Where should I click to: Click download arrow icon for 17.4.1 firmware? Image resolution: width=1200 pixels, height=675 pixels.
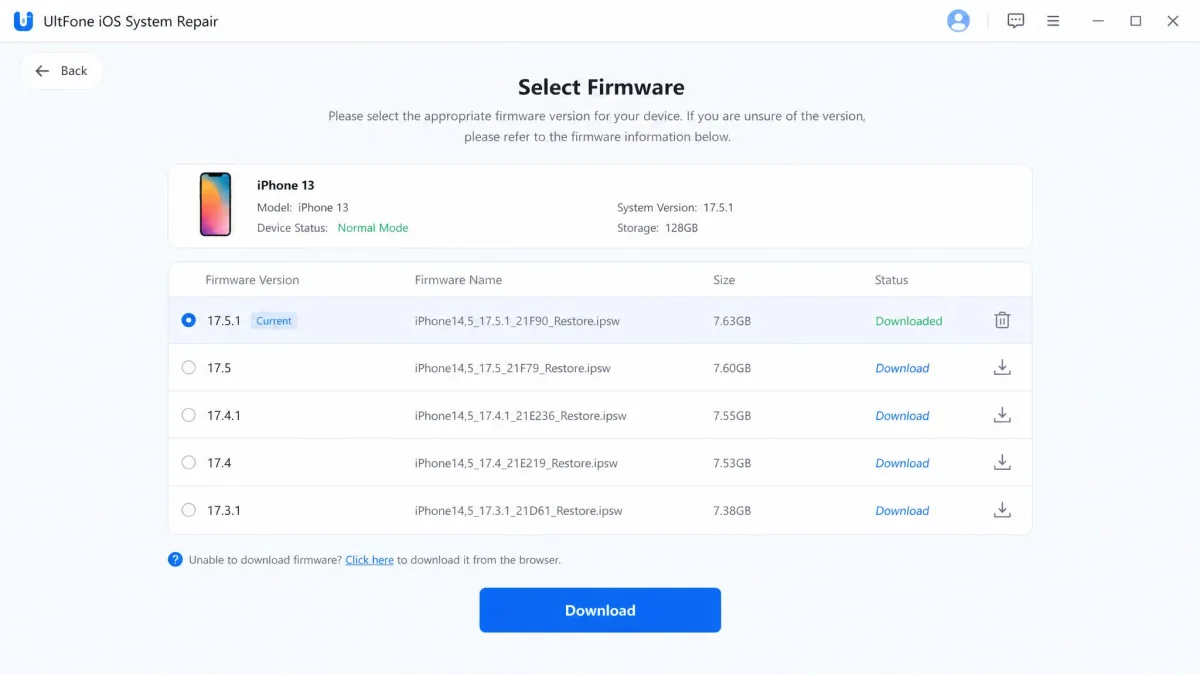1002,415
